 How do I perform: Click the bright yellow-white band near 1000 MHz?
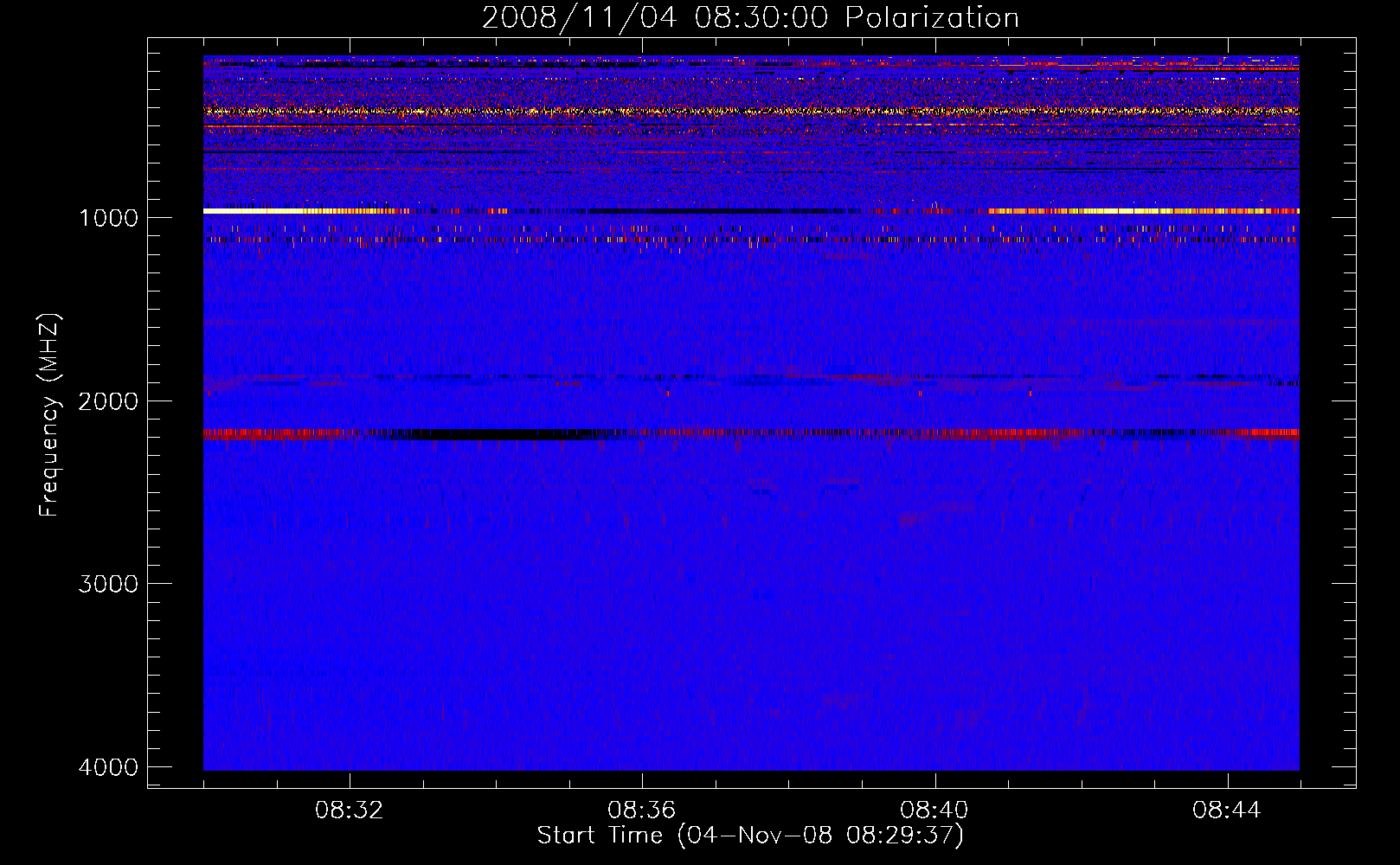pos(751,211)
